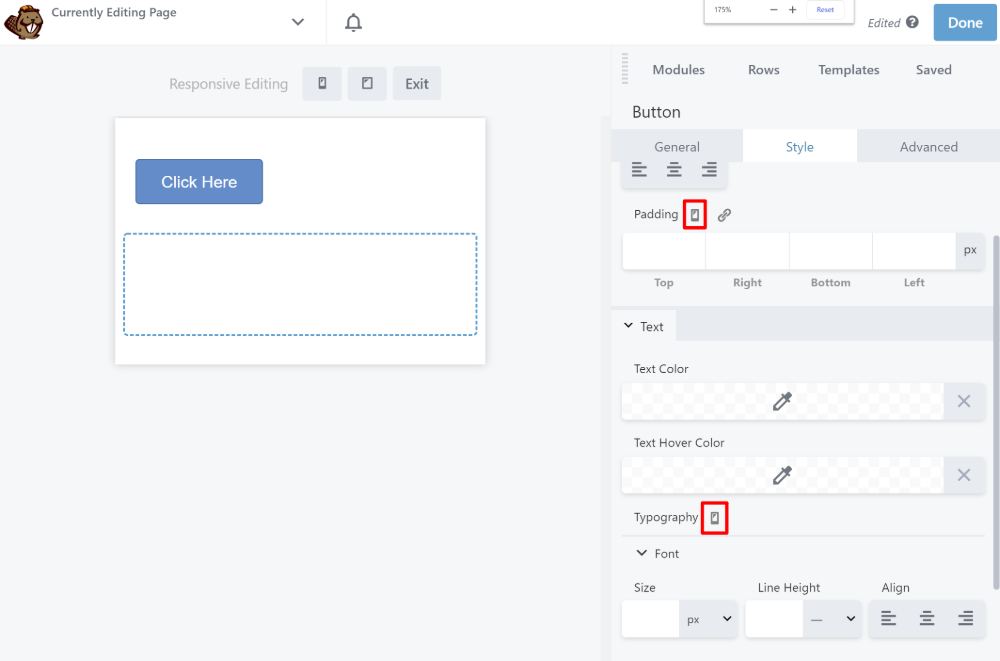Viewport: 1000px width, 661px height.
Task: Open the notifications bell
Action: tap(353, 22)
